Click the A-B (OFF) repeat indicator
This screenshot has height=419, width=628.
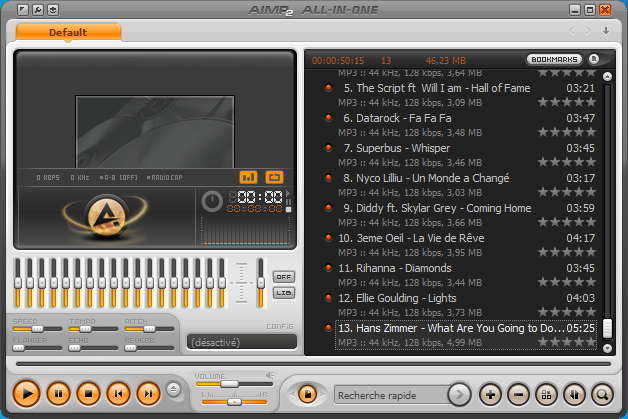click(119, 177)
